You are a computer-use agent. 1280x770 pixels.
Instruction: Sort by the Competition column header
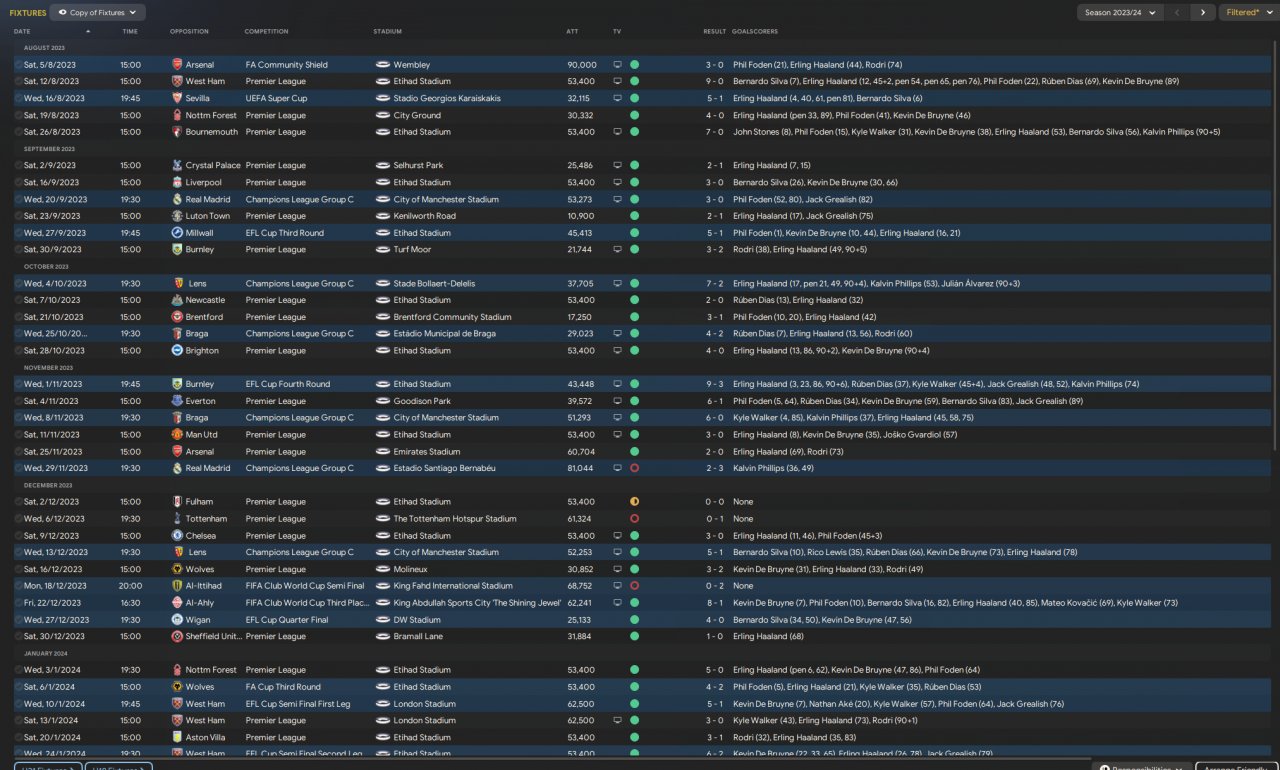pos(267,32)
